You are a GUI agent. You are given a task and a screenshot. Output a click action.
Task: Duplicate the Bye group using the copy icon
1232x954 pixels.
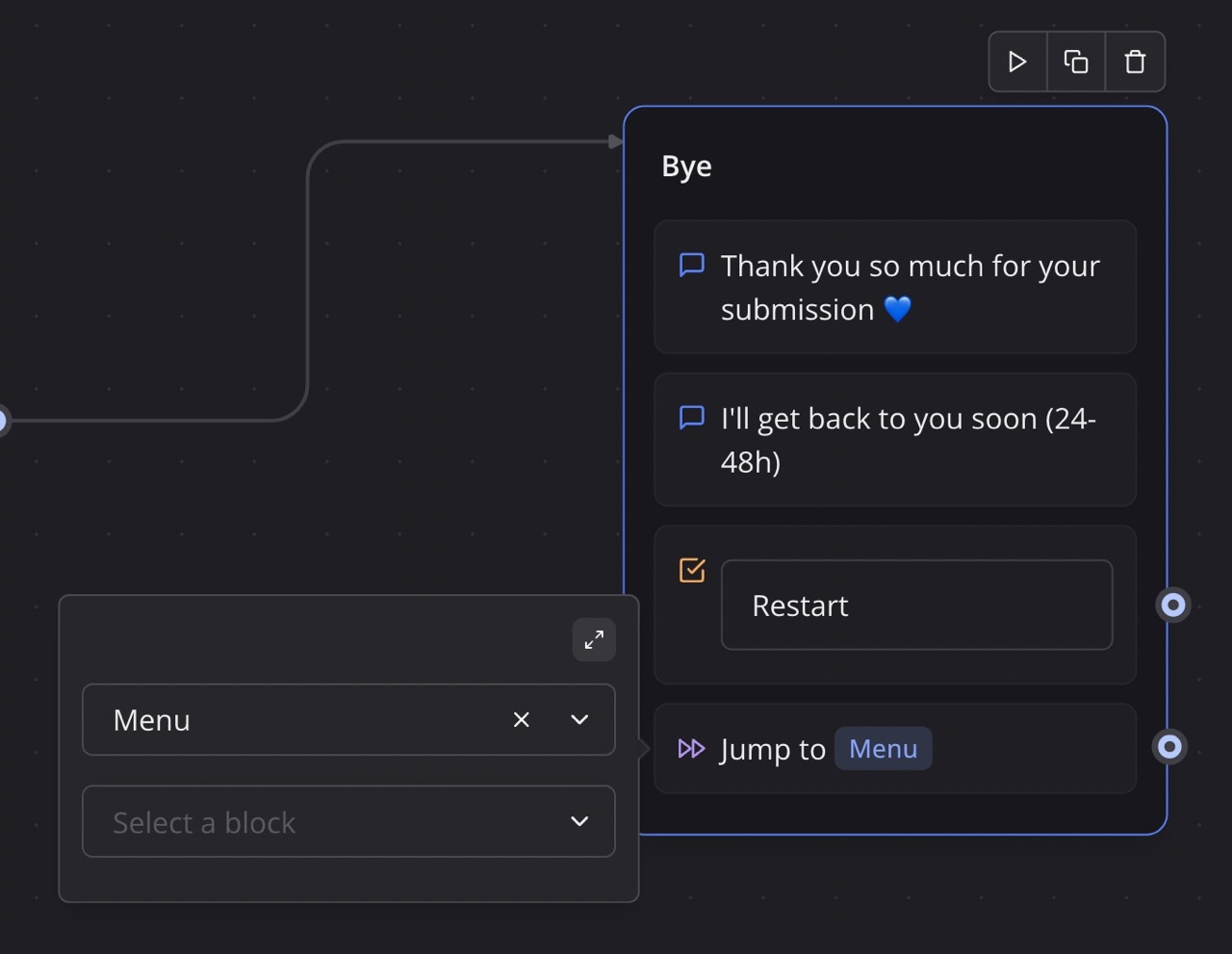click(x=1076, y=62)
